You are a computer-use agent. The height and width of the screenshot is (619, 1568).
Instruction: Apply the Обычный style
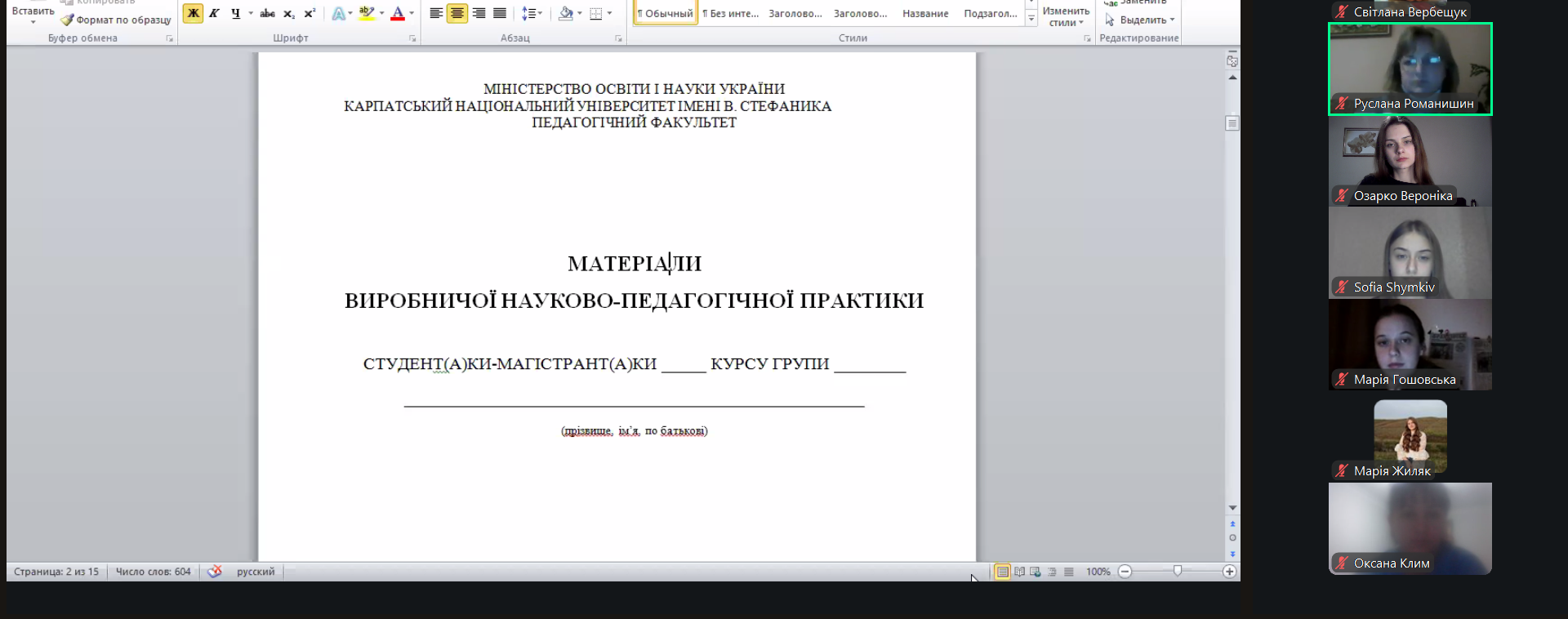(665, 13)
